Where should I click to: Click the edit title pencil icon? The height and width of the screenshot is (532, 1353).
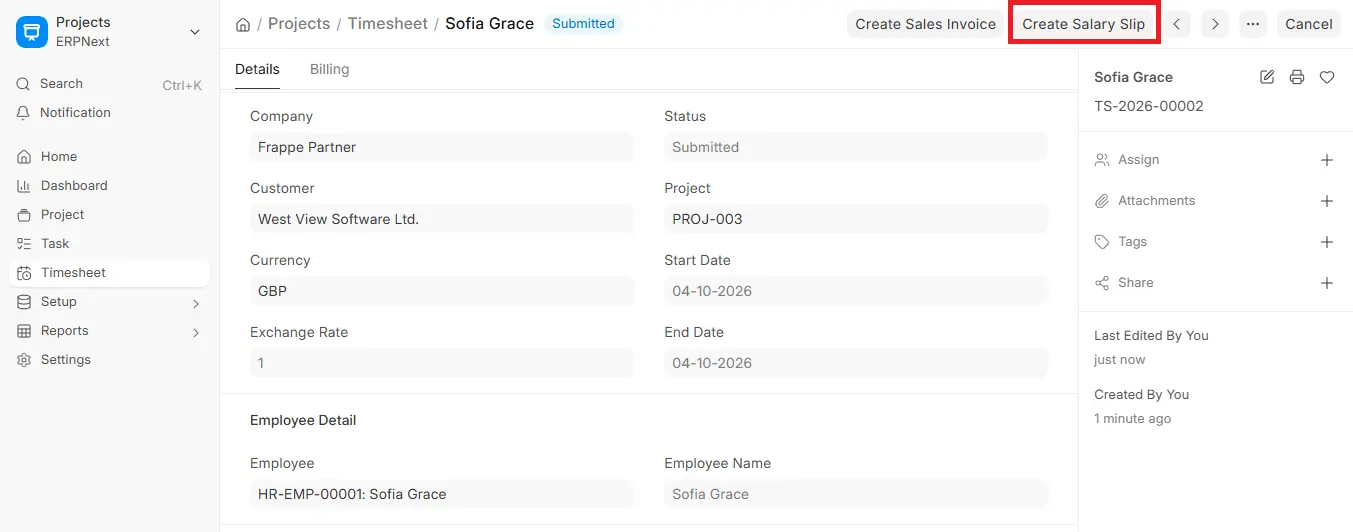tap(1267, 77)
